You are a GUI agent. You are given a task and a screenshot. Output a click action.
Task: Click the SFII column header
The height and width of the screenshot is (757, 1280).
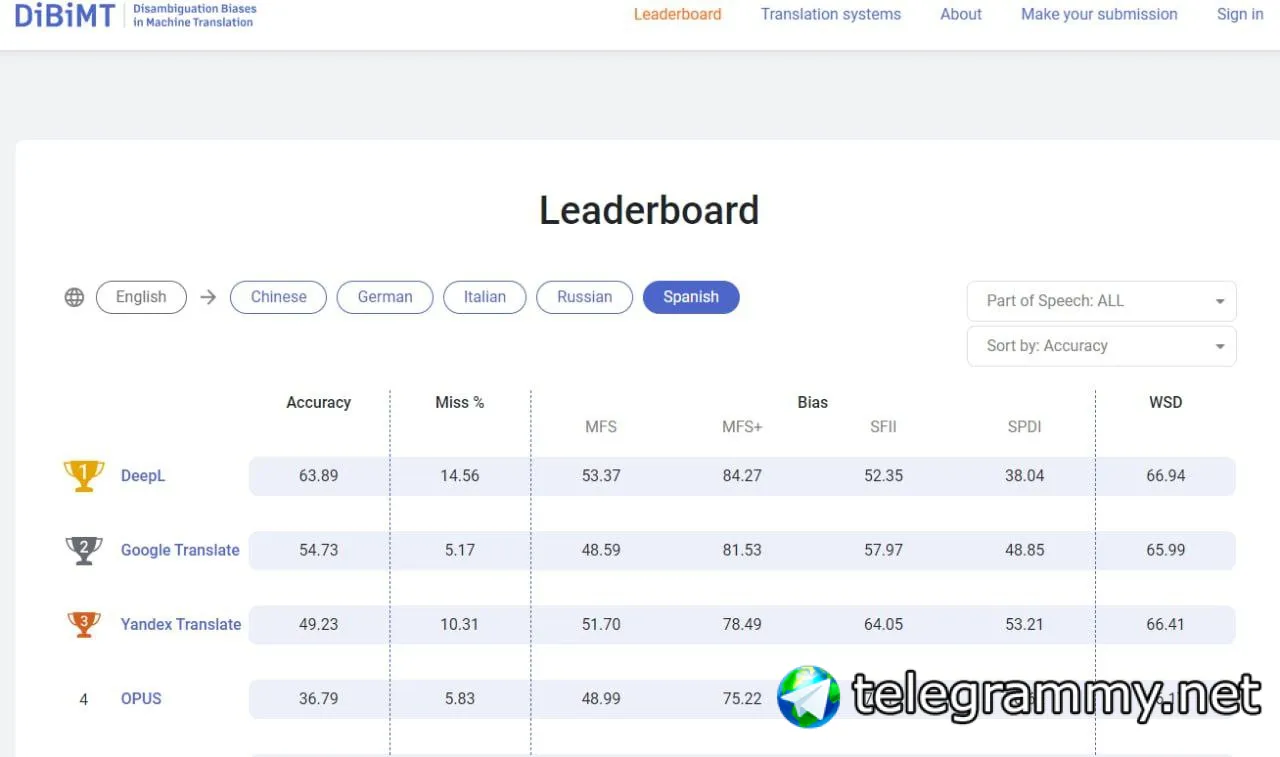click(884, 427)
